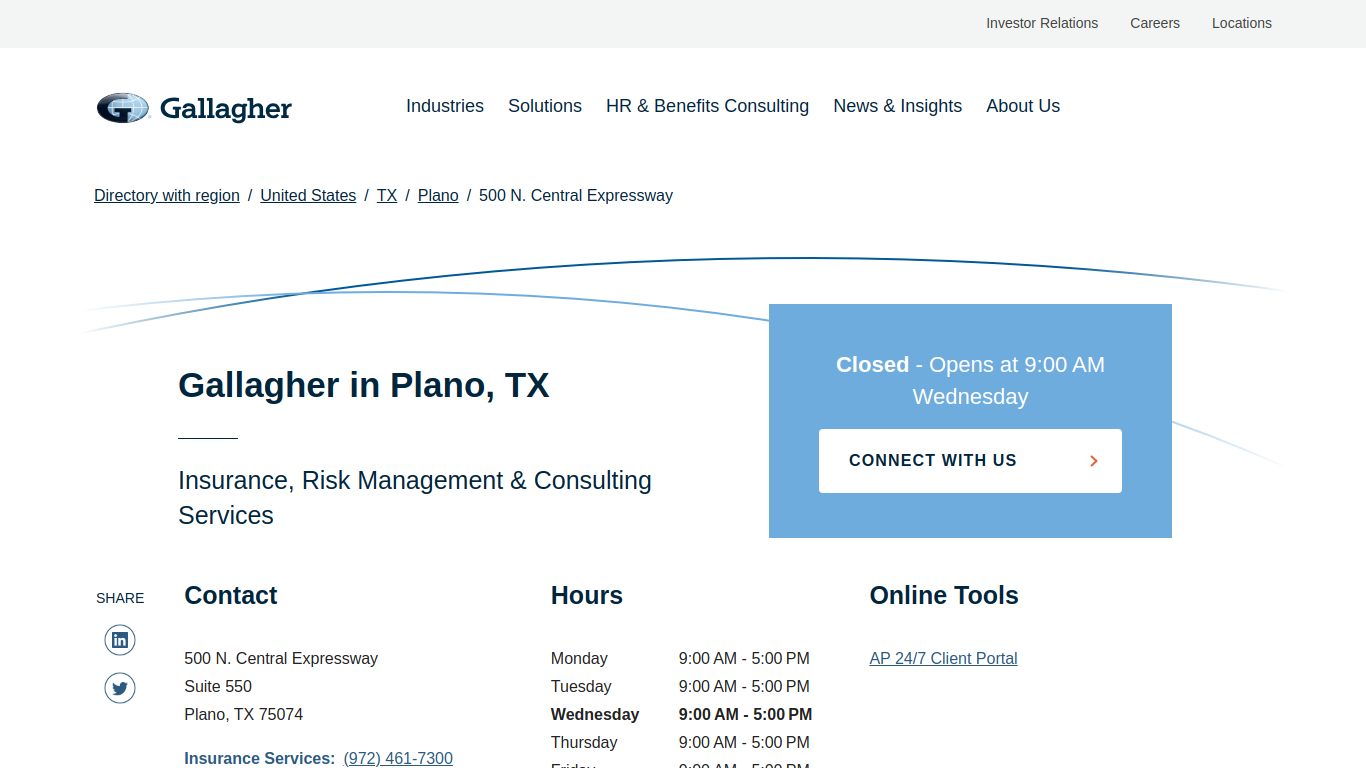
Task: Select the Gallagher in Plano, TX heading
Action: click(x=364, y=385)
